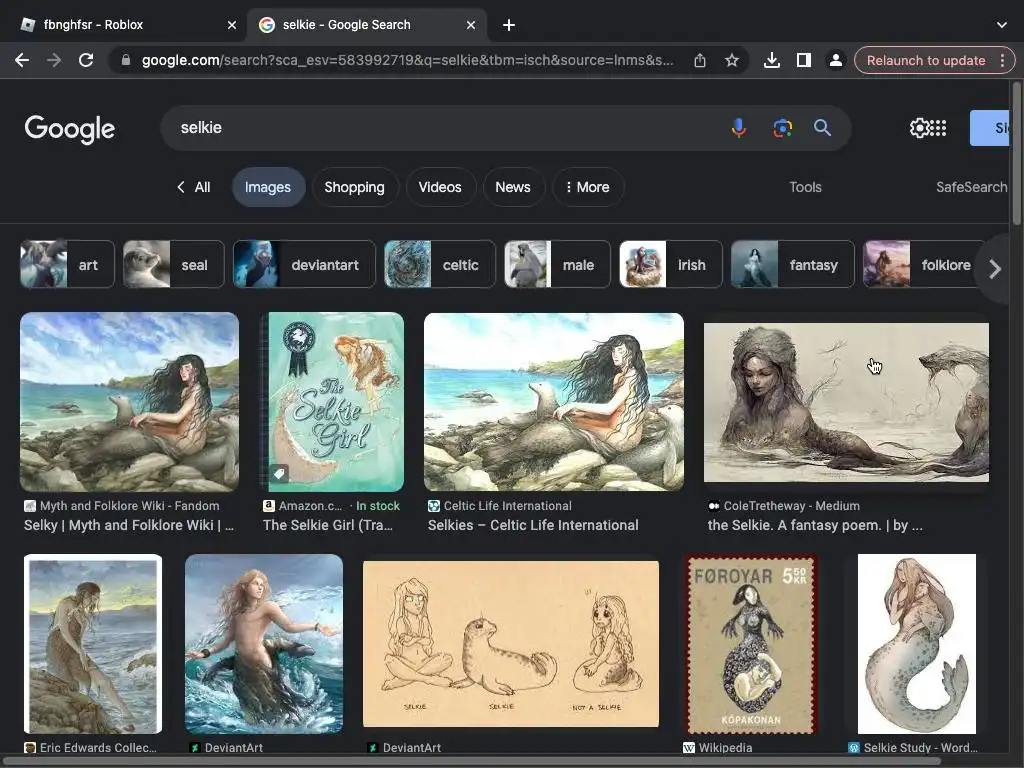
Task: Open the SafeSearch dropdown
Action: pos(972,187)
